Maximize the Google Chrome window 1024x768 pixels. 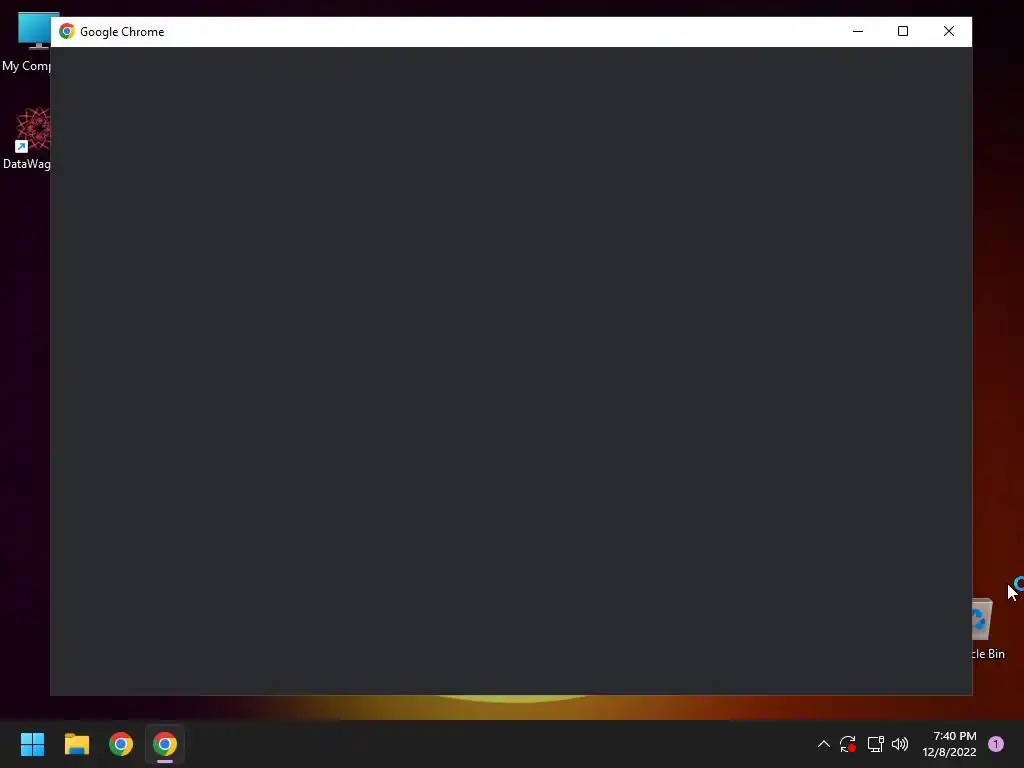coord(903,31)
